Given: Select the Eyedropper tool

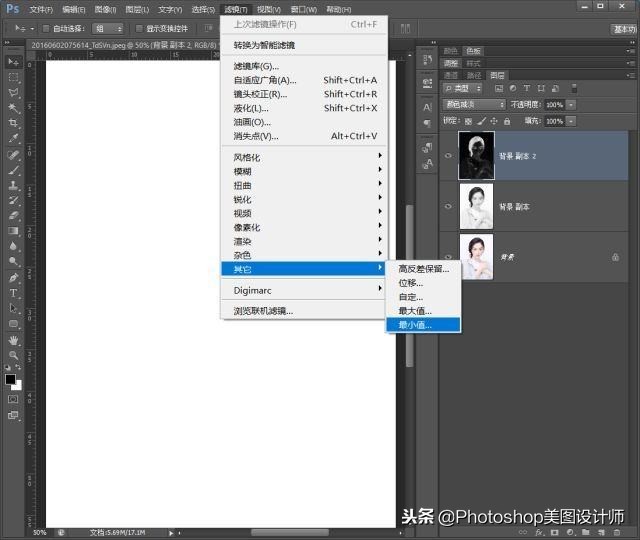Looking at the screenshot, I should [x=13, y=138].
